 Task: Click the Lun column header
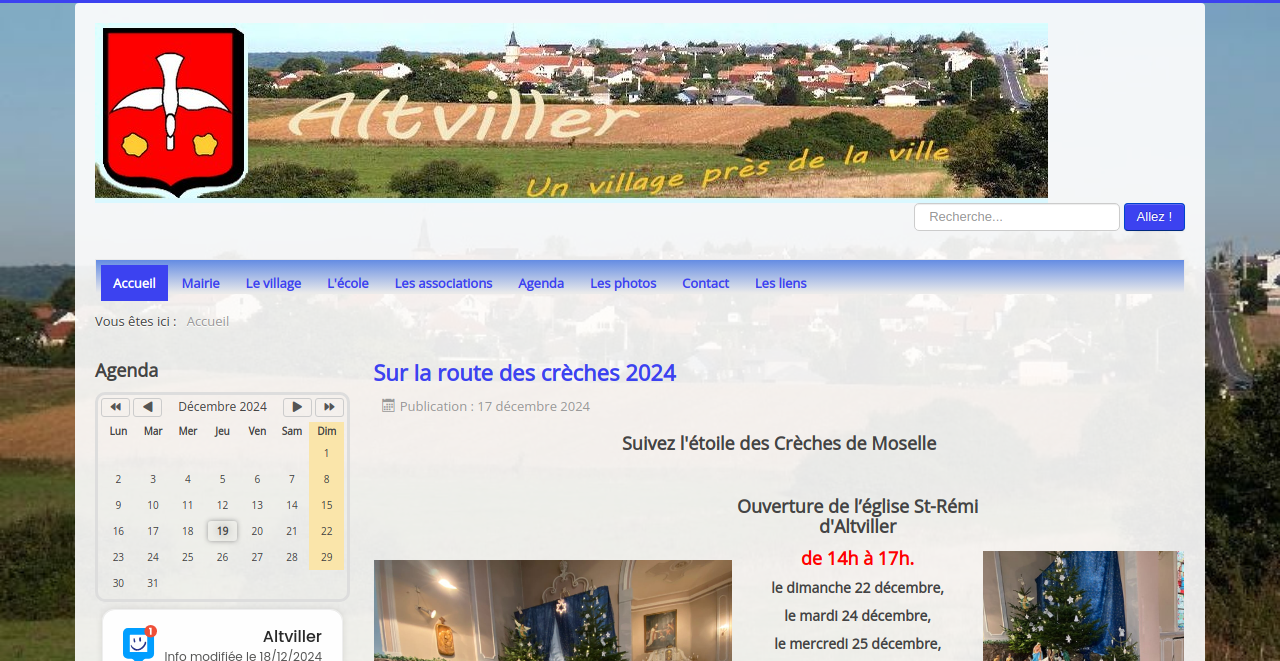[118, 431]
